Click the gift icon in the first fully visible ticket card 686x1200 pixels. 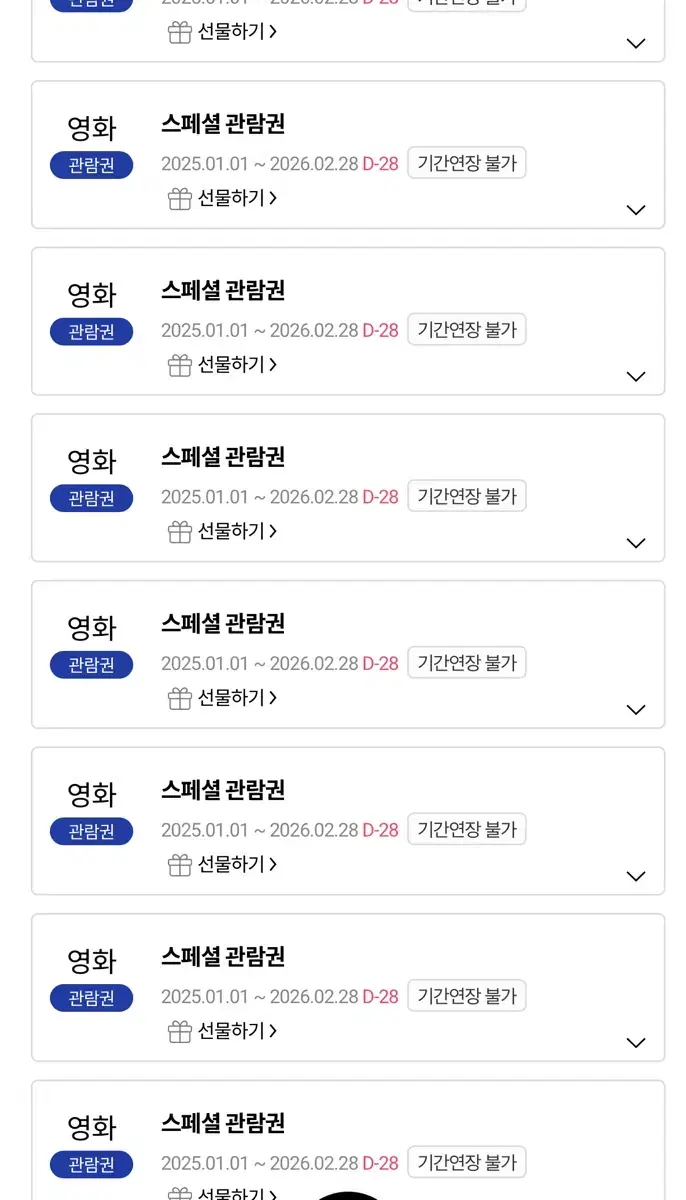tap(180, 198)
